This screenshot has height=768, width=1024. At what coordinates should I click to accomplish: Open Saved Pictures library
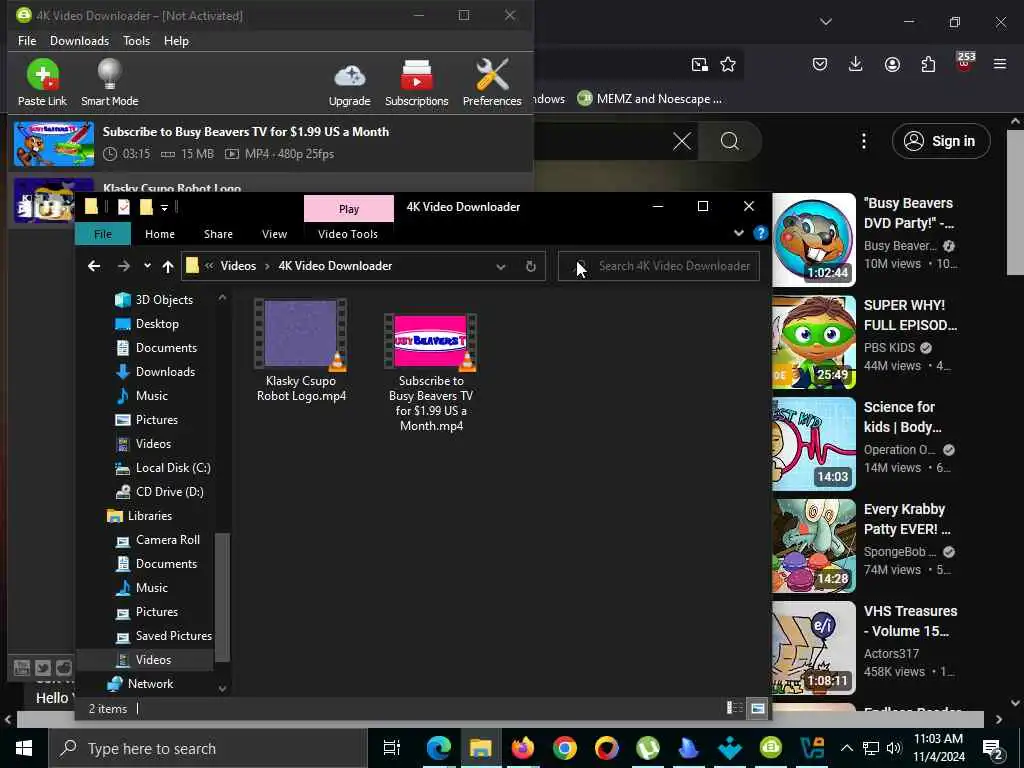coord(173,636)
